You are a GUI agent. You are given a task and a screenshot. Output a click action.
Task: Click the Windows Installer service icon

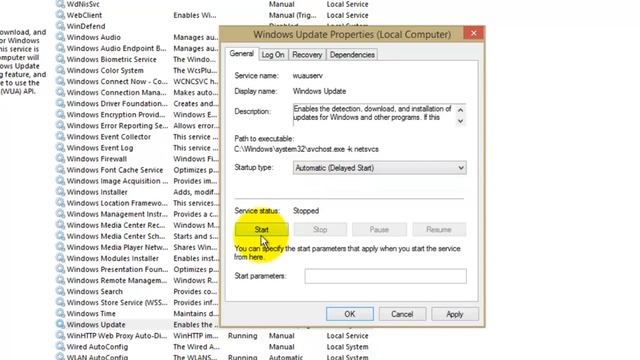coord(60,192)
